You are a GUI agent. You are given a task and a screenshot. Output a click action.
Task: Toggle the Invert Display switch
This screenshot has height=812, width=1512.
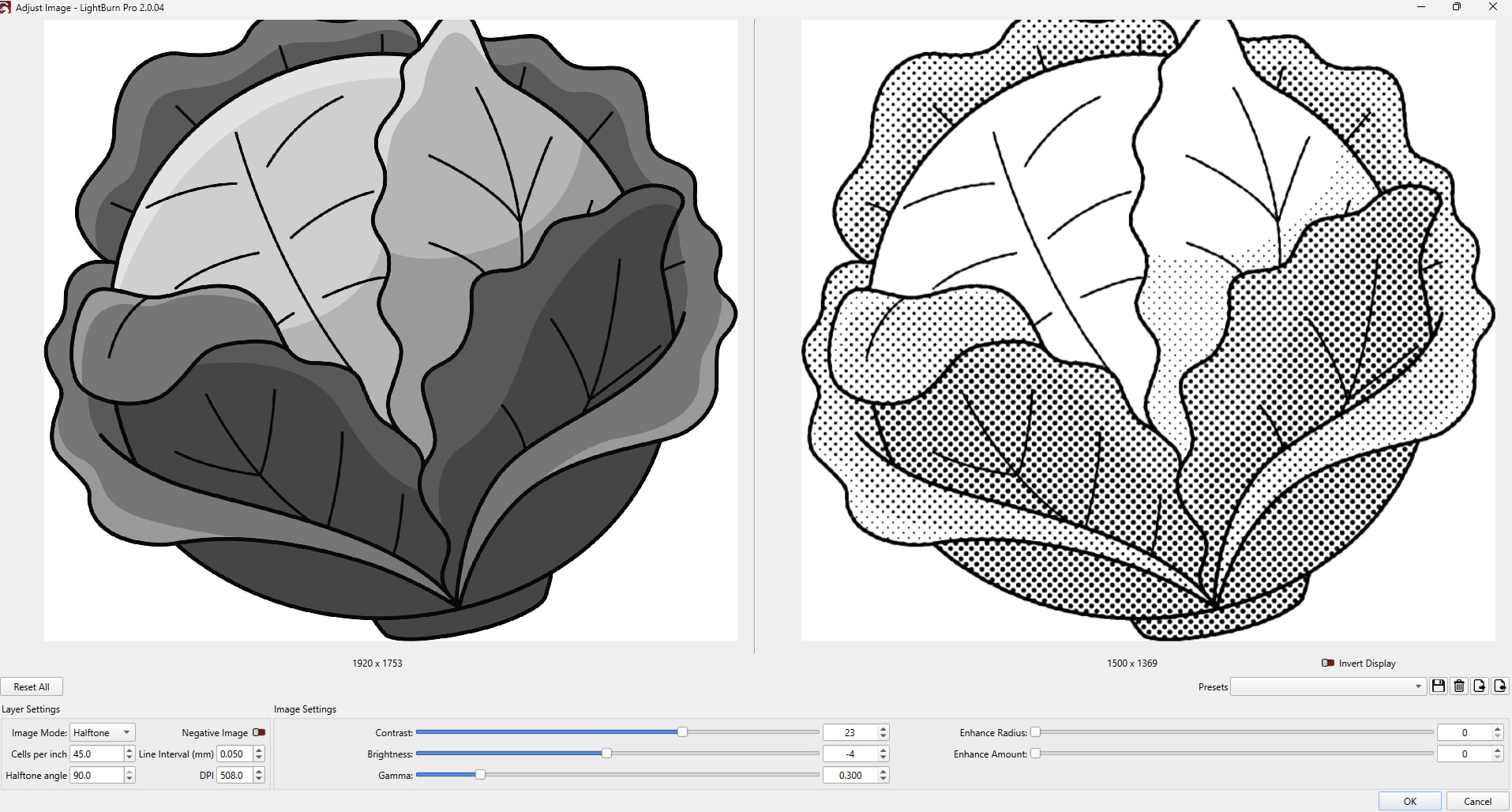click(x=1328, y=664)
